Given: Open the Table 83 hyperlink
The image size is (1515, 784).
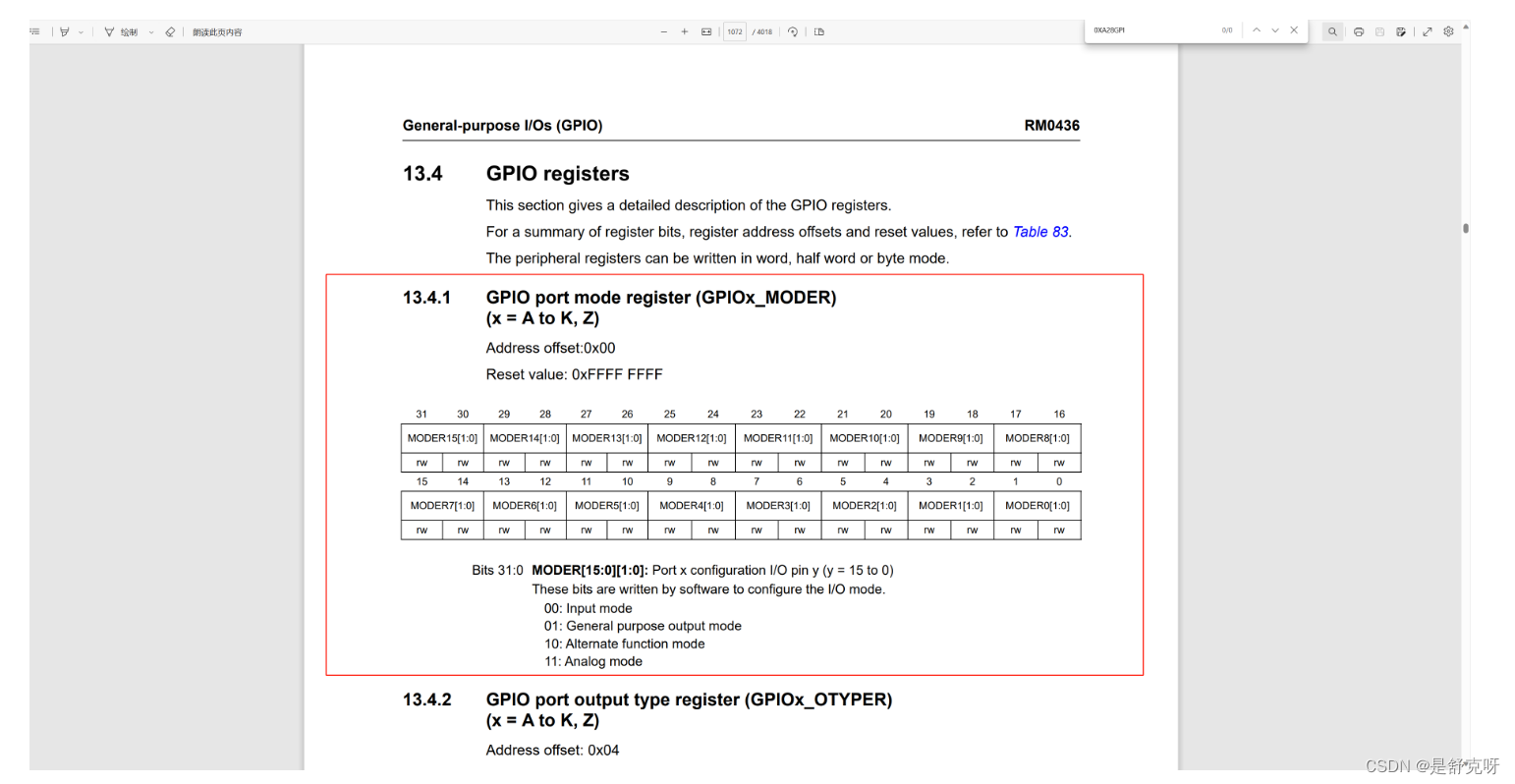Looking at the screenshot, I should coord(1040,232).
